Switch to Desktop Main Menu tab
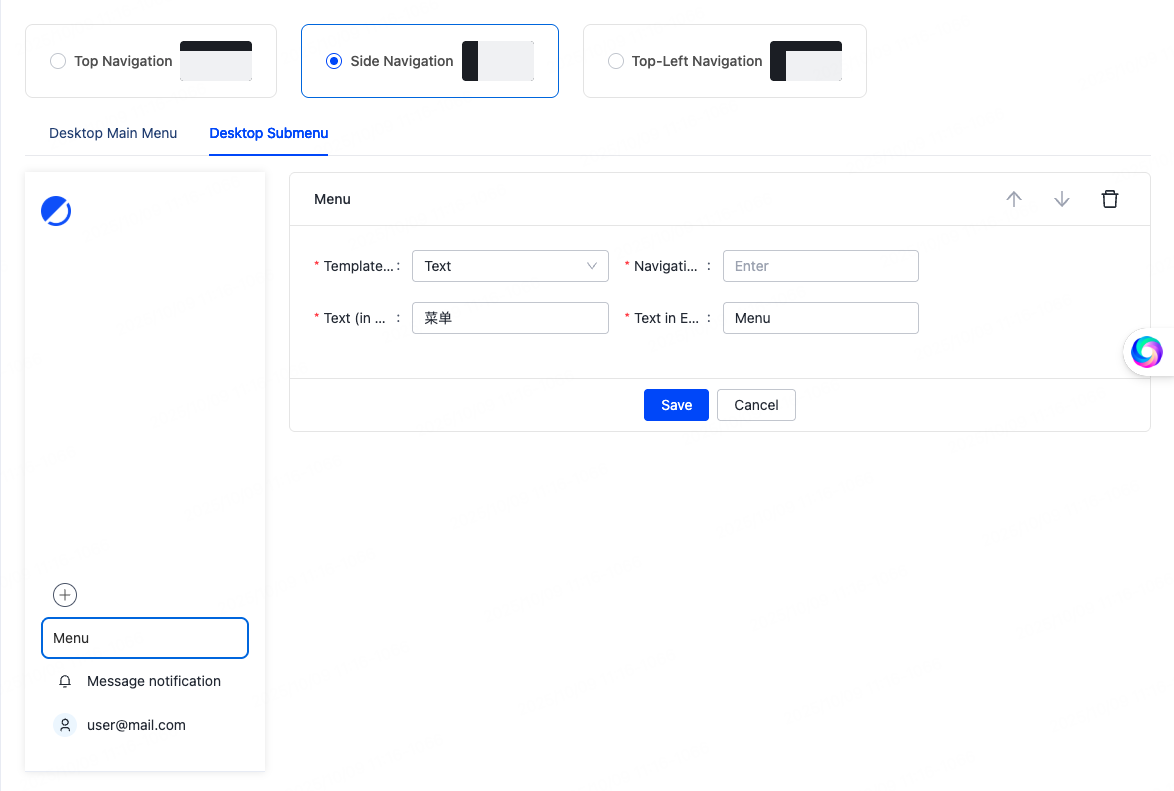The height and width of the screenshot is (791, 1174). click(x=113, y=133)
